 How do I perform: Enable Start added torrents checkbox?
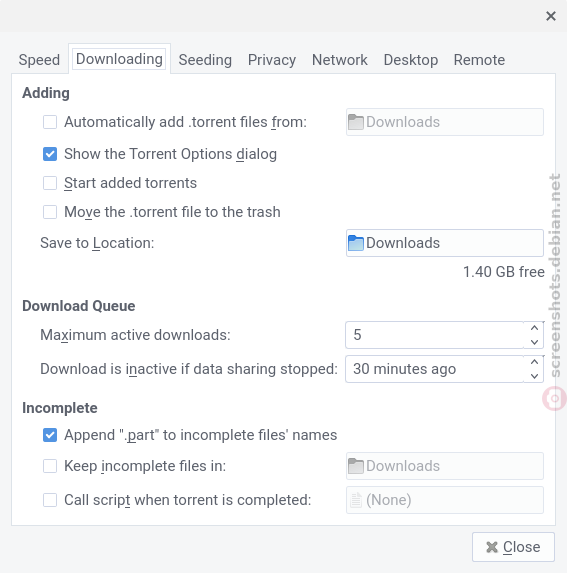[x=50, y=183]
